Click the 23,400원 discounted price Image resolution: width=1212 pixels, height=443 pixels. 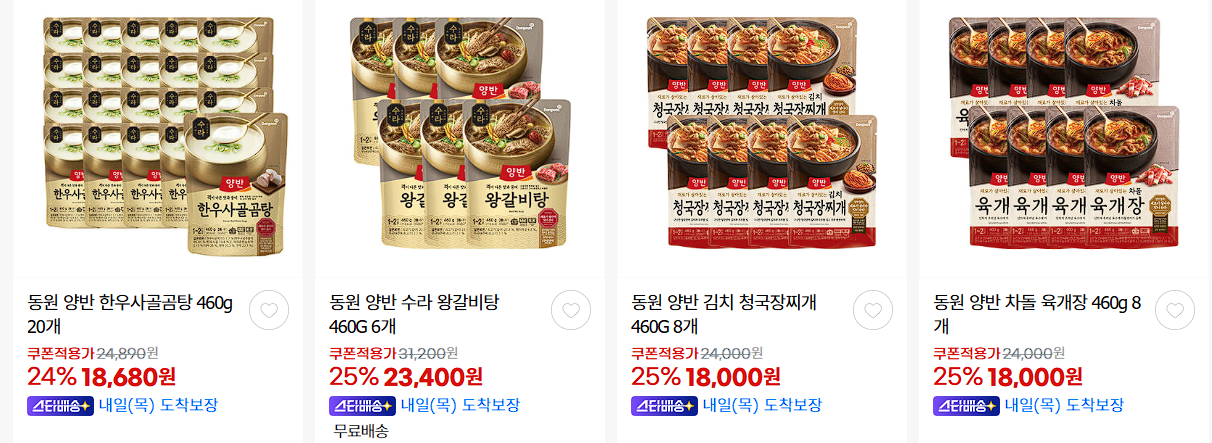(433, 377)
